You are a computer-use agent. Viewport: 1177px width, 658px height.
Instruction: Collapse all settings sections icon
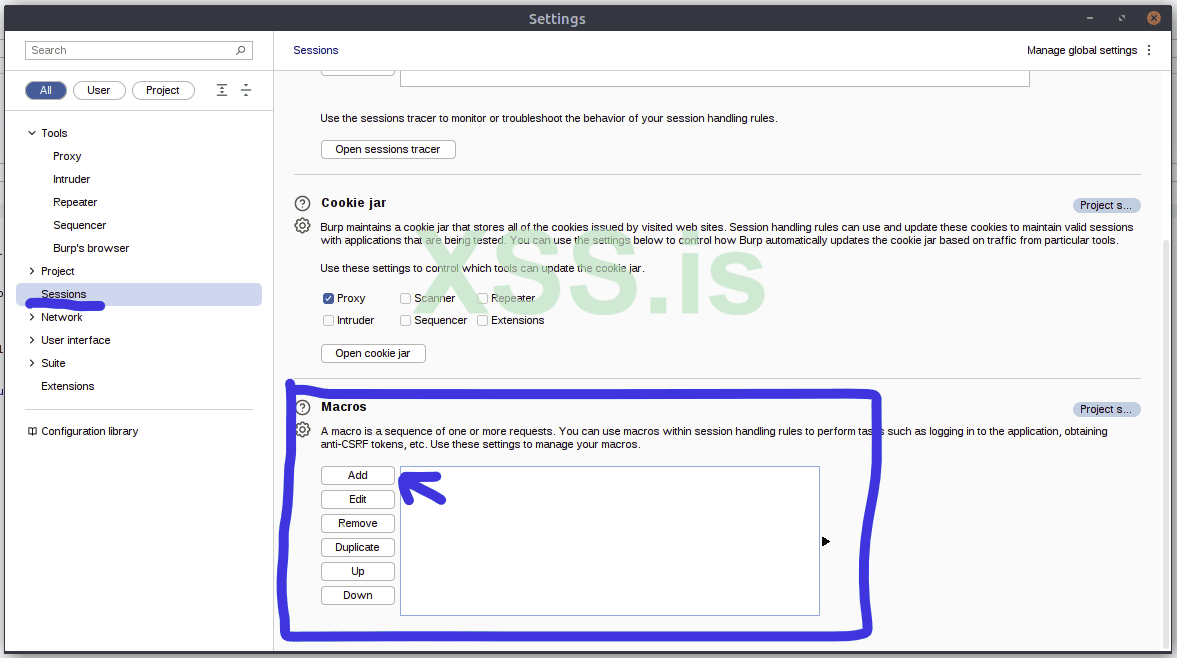click(246, 90)
